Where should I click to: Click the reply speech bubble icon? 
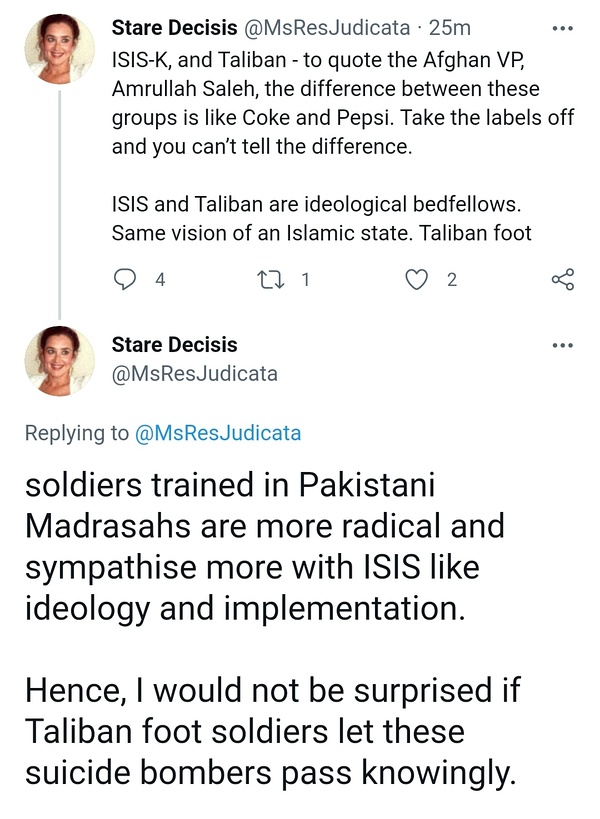coord(125,280)
